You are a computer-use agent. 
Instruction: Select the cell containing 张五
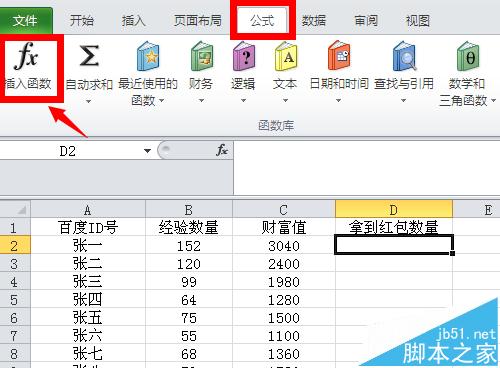click(x=88, y=318)
